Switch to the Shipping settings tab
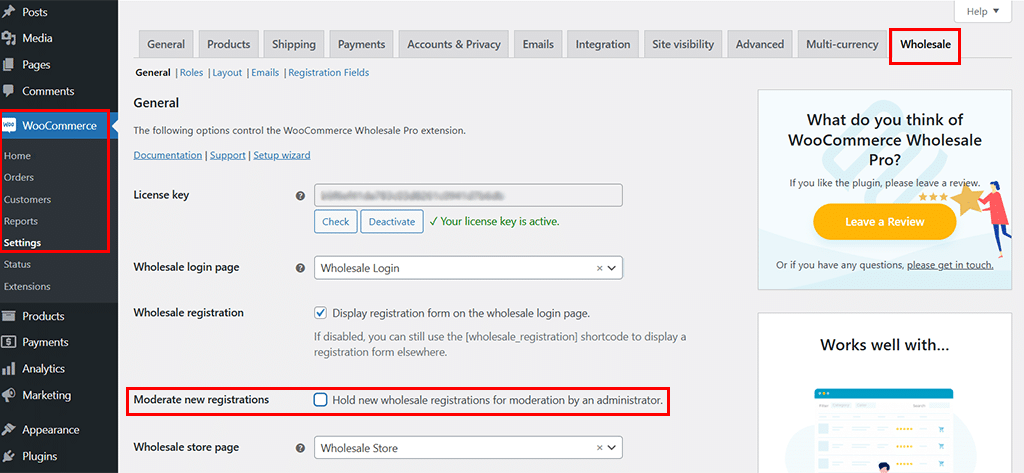Image resolution: width=1024 pixels, height=473 pixels. (x=294, y=44)
